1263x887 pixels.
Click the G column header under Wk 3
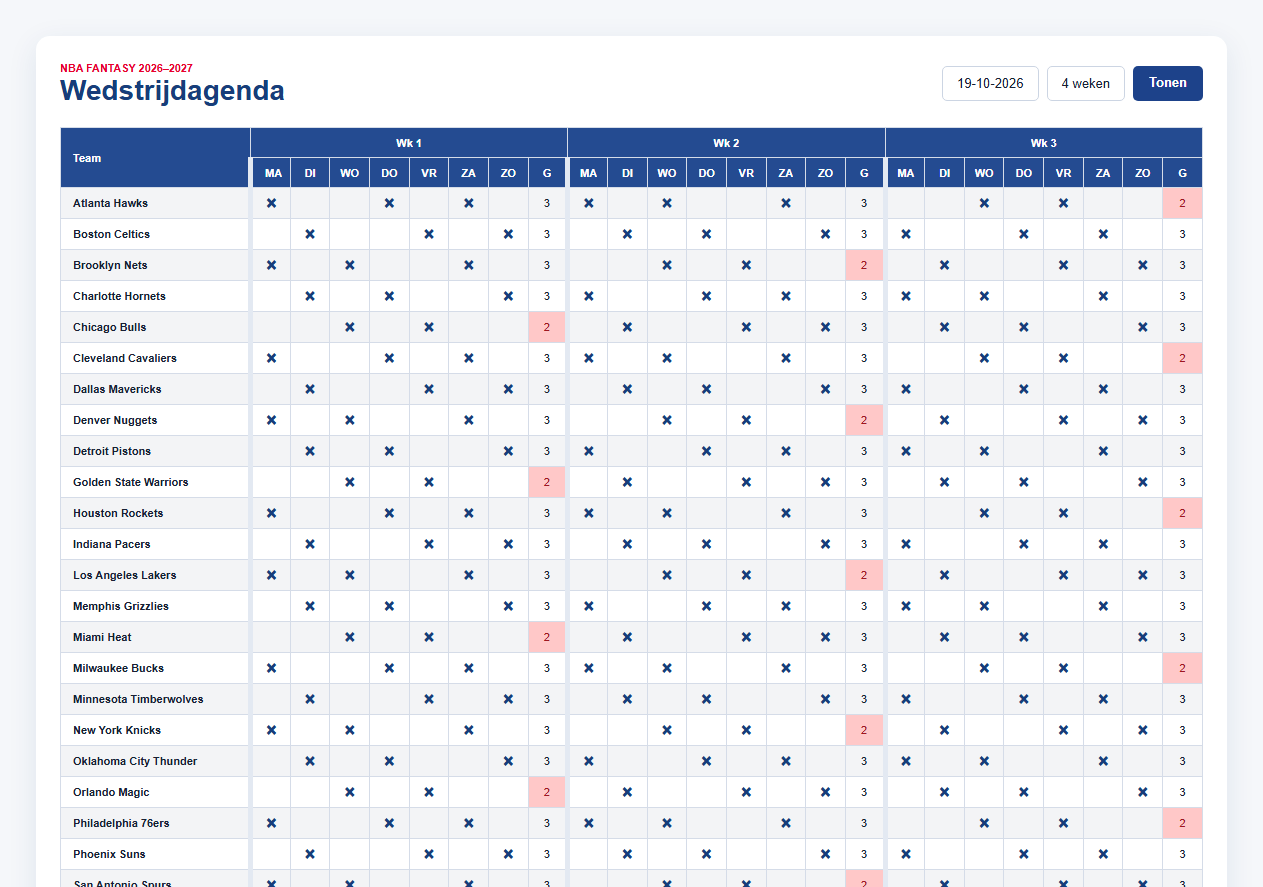pyautogui.click(x=1182, y=173)
